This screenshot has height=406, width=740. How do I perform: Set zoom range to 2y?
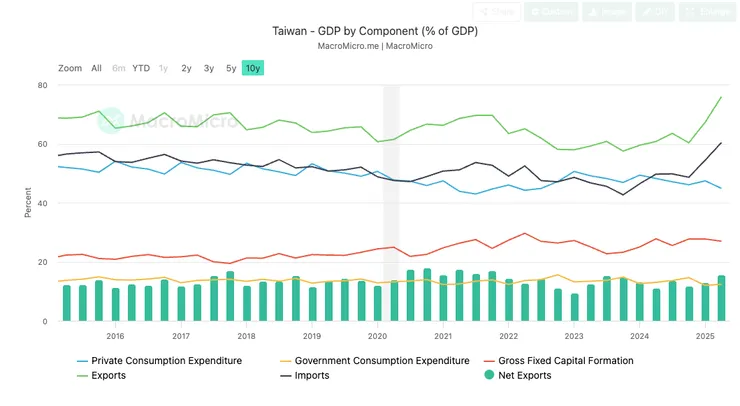click(186, 68)
